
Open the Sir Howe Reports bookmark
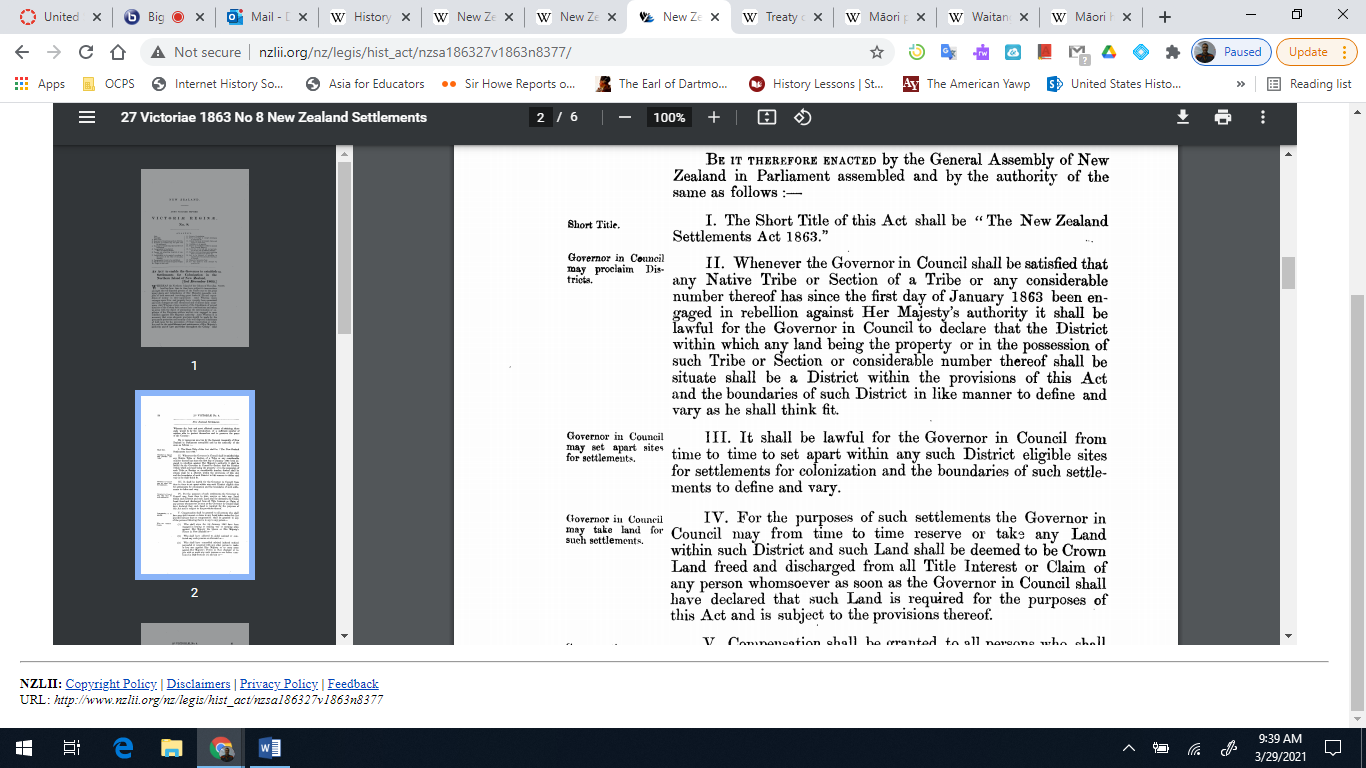508,84
